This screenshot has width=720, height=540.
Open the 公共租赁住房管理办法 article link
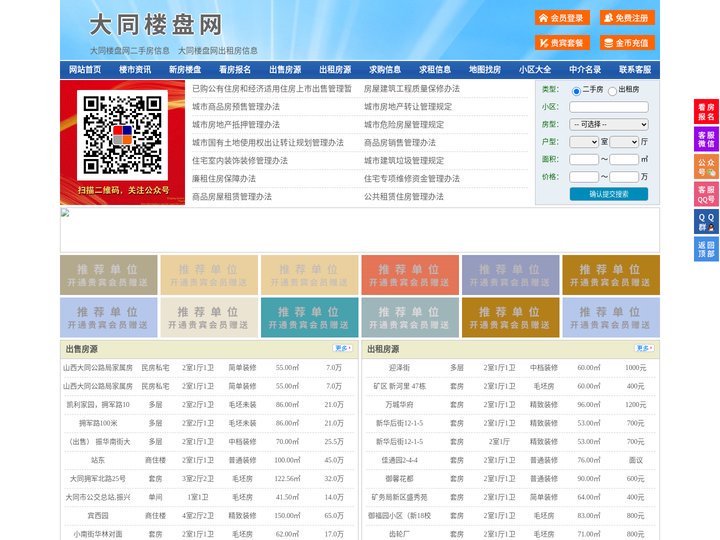pos(404,197)
